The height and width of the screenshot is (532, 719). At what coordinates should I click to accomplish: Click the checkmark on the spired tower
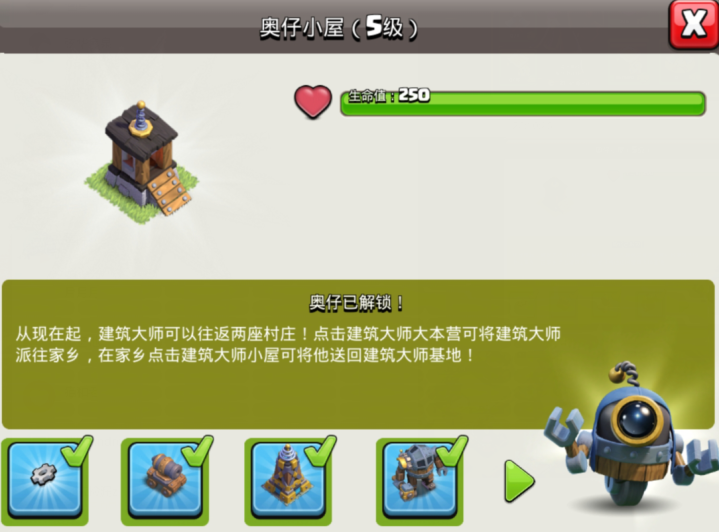point(321,450)
